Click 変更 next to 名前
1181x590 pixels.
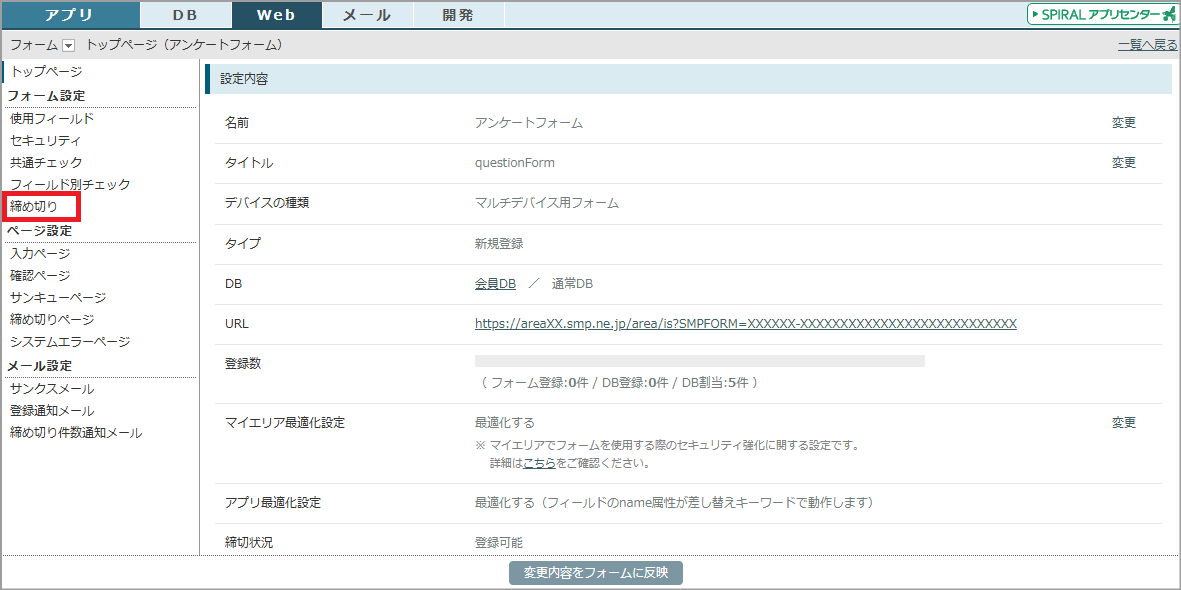tap(1124, 123)
